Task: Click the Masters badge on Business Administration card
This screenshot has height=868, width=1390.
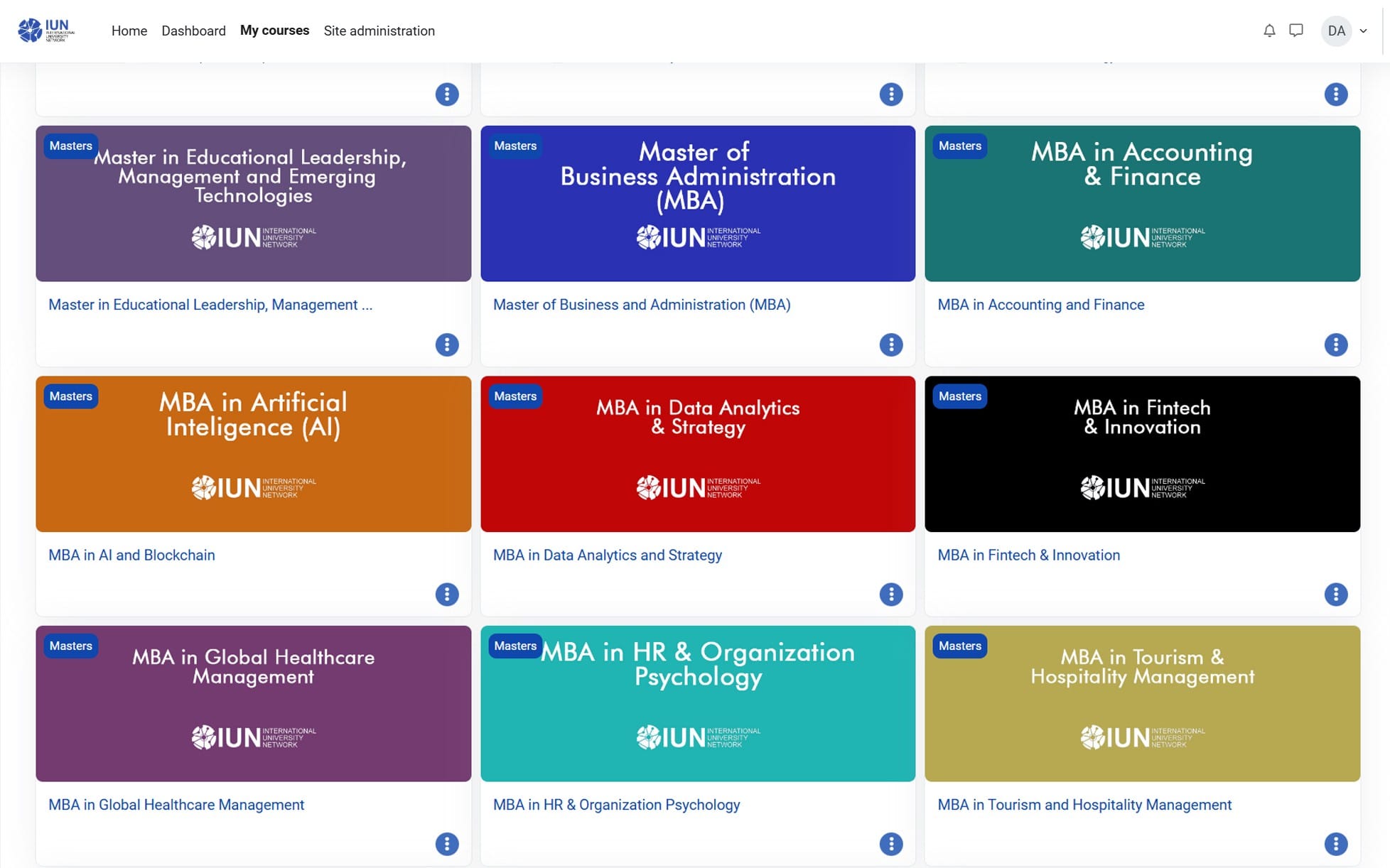Action: coord(515,146)
